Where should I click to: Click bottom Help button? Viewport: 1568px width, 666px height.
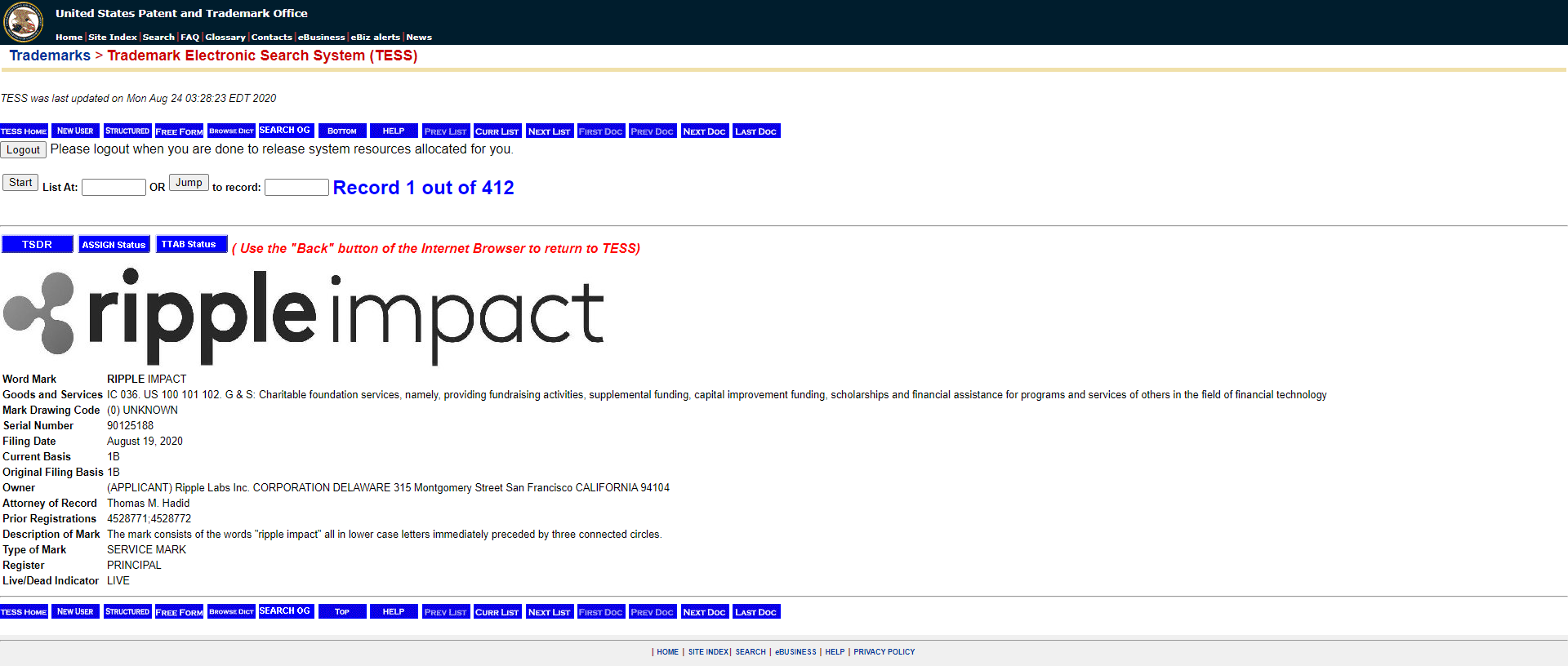[x=394, y=611]
